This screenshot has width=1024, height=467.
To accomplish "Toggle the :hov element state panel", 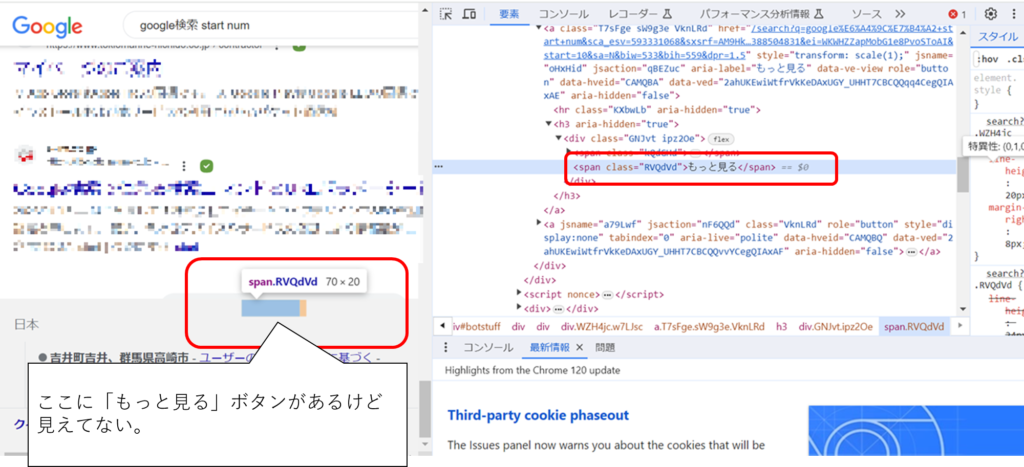I will [x=987, y=59].
